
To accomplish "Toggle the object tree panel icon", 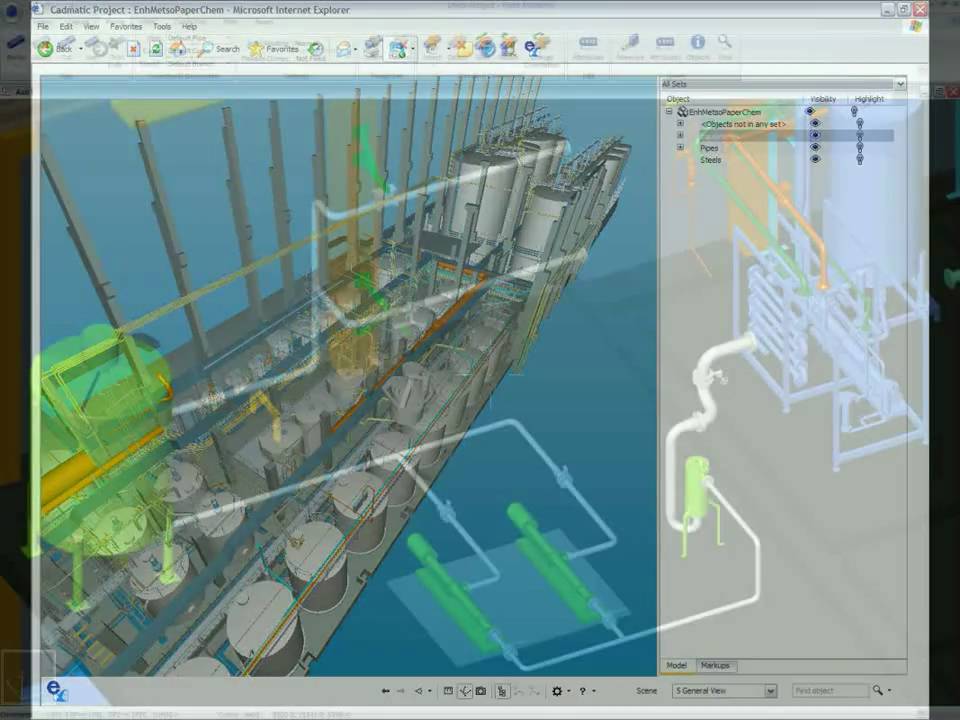I will pyautogui.click(x=502, y=691).
